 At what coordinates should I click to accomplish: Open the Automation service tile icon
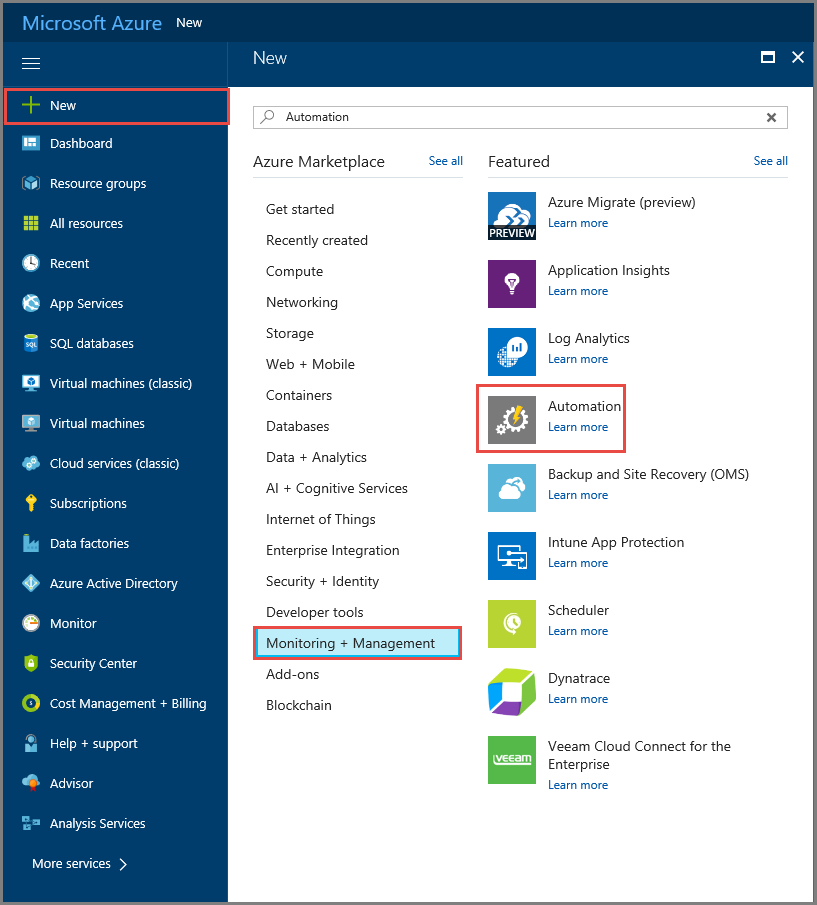tap(512, 419)
